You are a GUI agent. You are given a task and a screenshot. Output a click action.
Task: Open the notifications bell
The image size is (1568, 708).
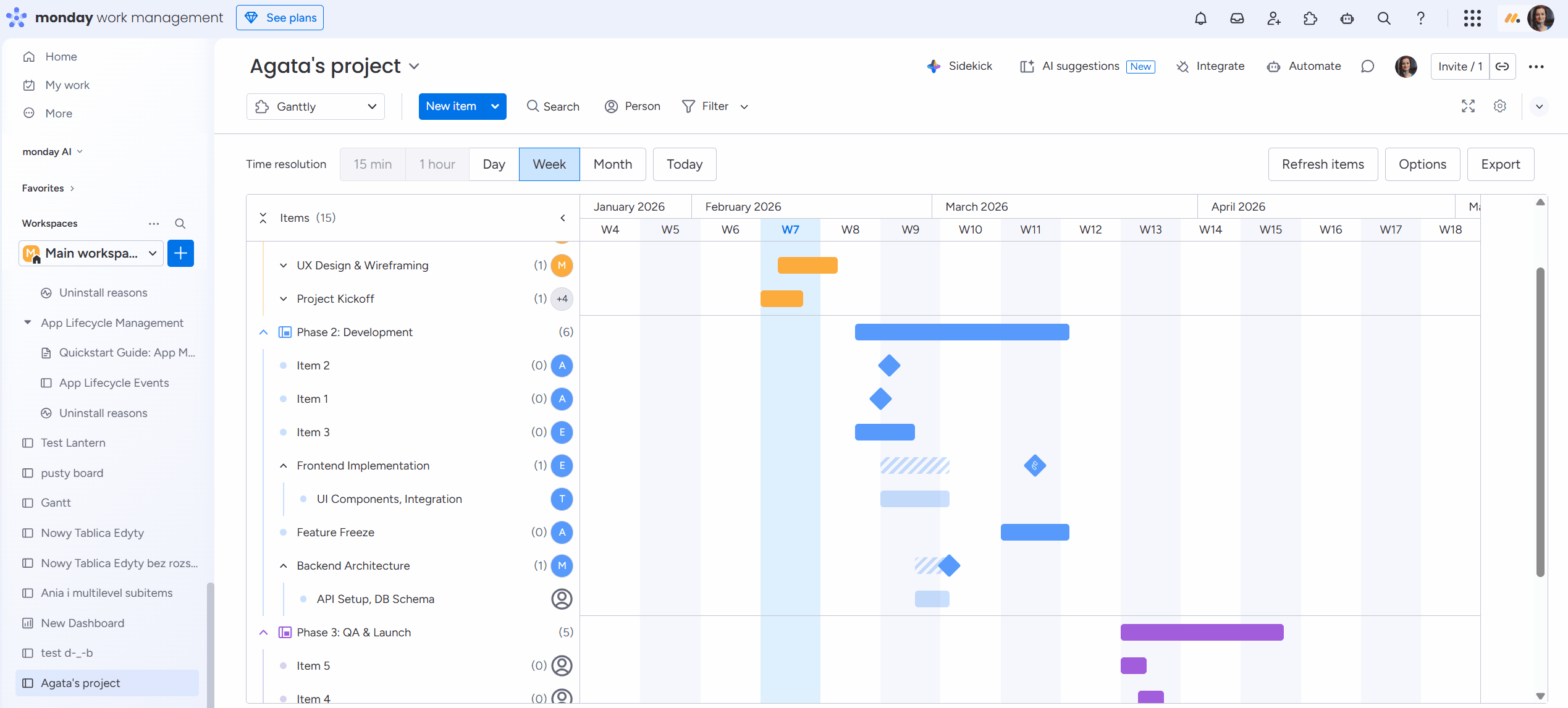click(x=1200, y=18)
